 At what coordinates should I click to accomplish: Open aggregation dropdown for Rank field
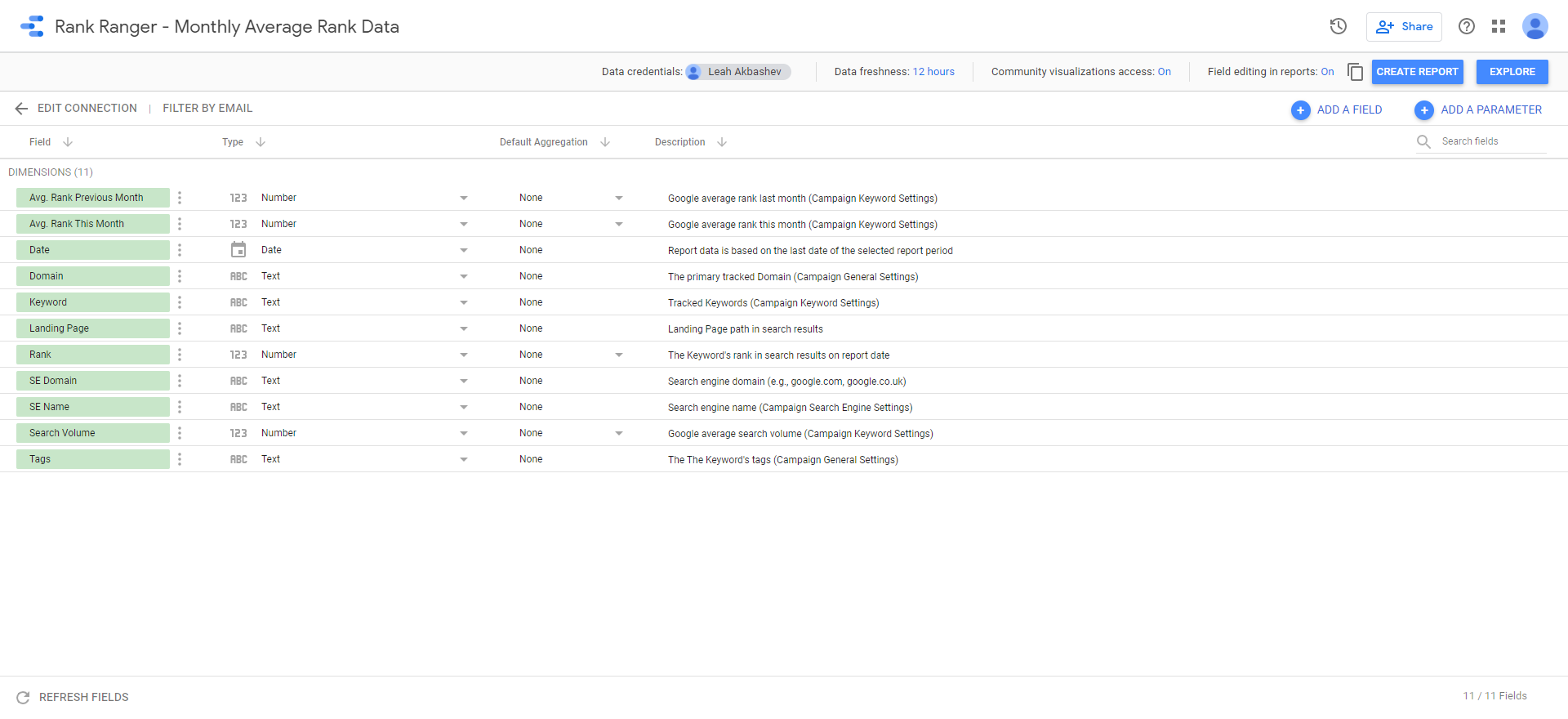click(x=618, y=355)
